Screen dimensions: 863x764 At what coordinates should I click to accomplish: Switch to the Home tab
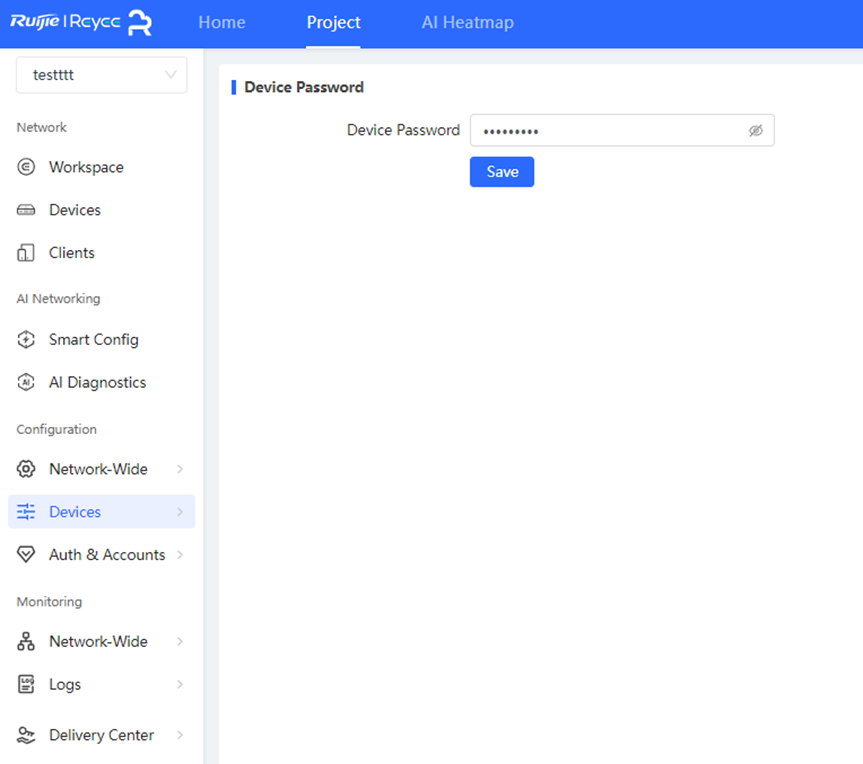click(x=222, y=23)
